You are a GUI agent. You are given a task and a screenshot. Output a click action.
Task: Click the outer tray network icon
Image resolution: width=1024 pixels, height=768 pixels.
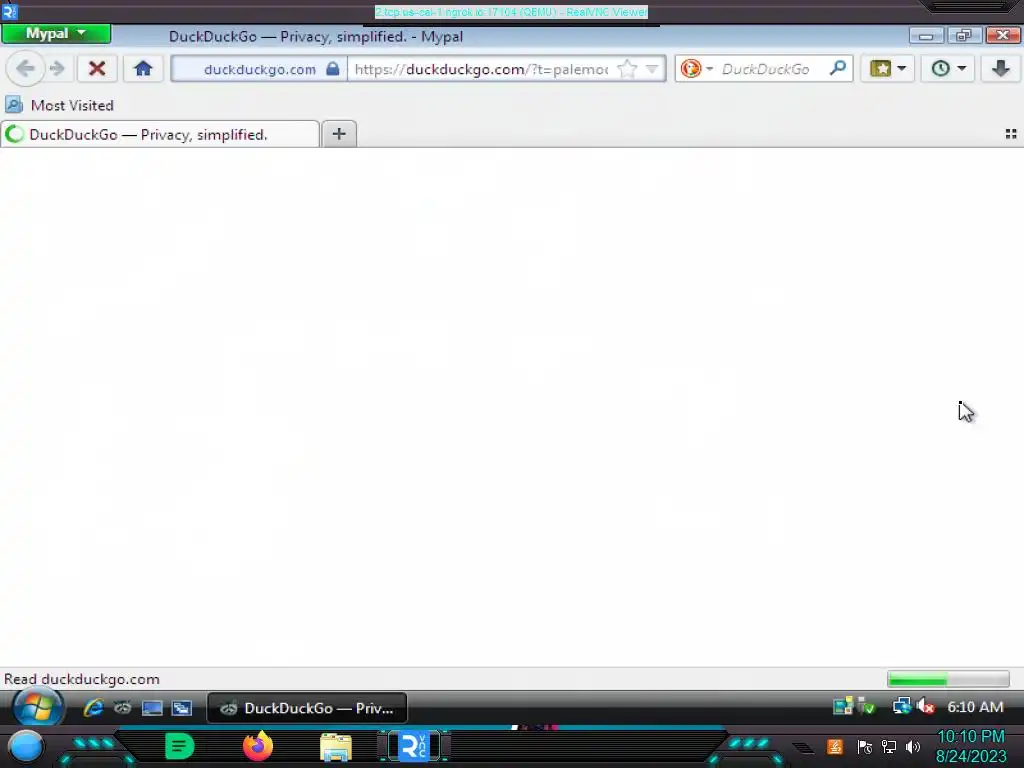click(889, 746)
